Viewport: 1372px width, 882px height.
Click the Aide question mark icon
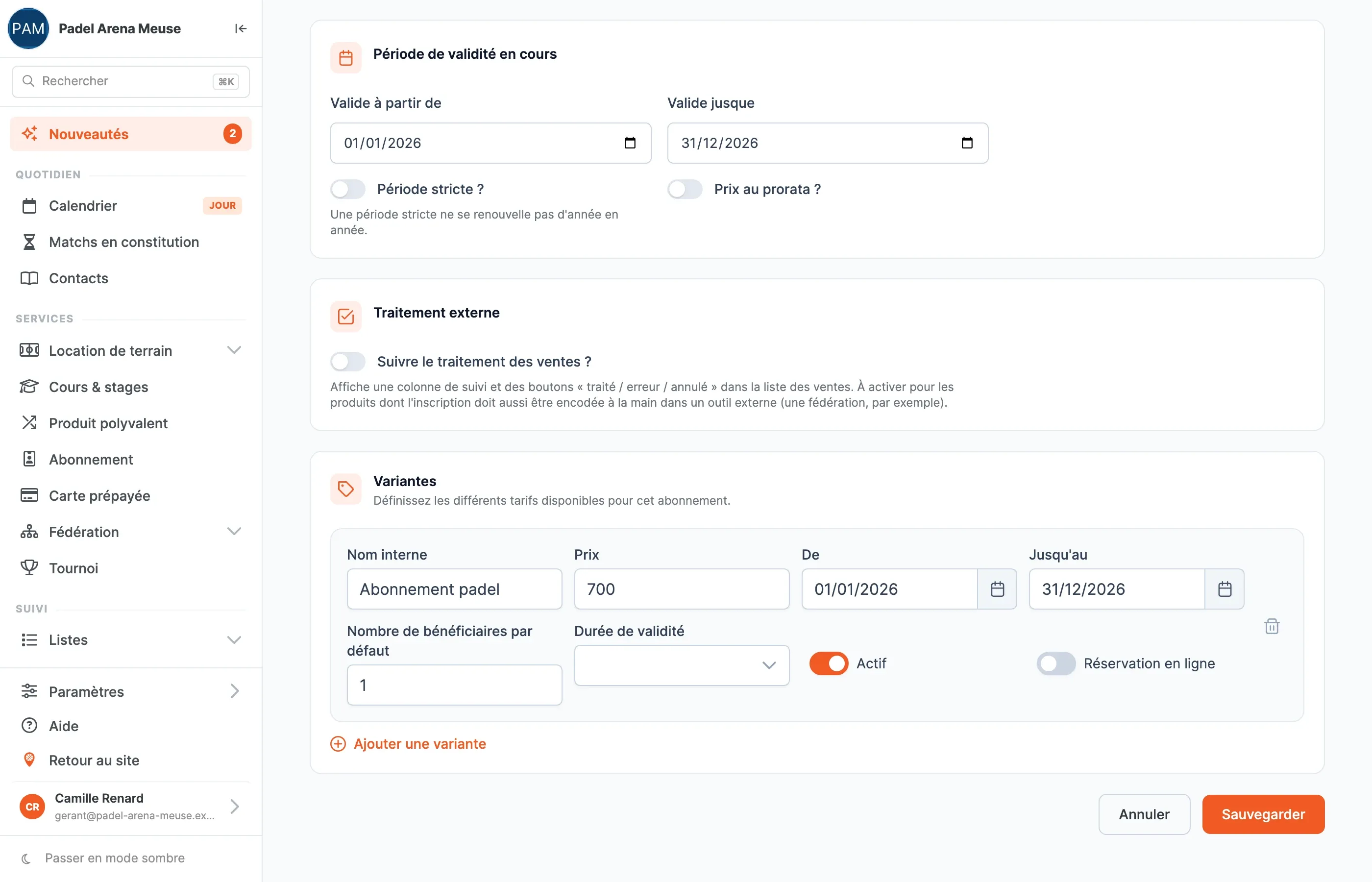coord(29,725)
